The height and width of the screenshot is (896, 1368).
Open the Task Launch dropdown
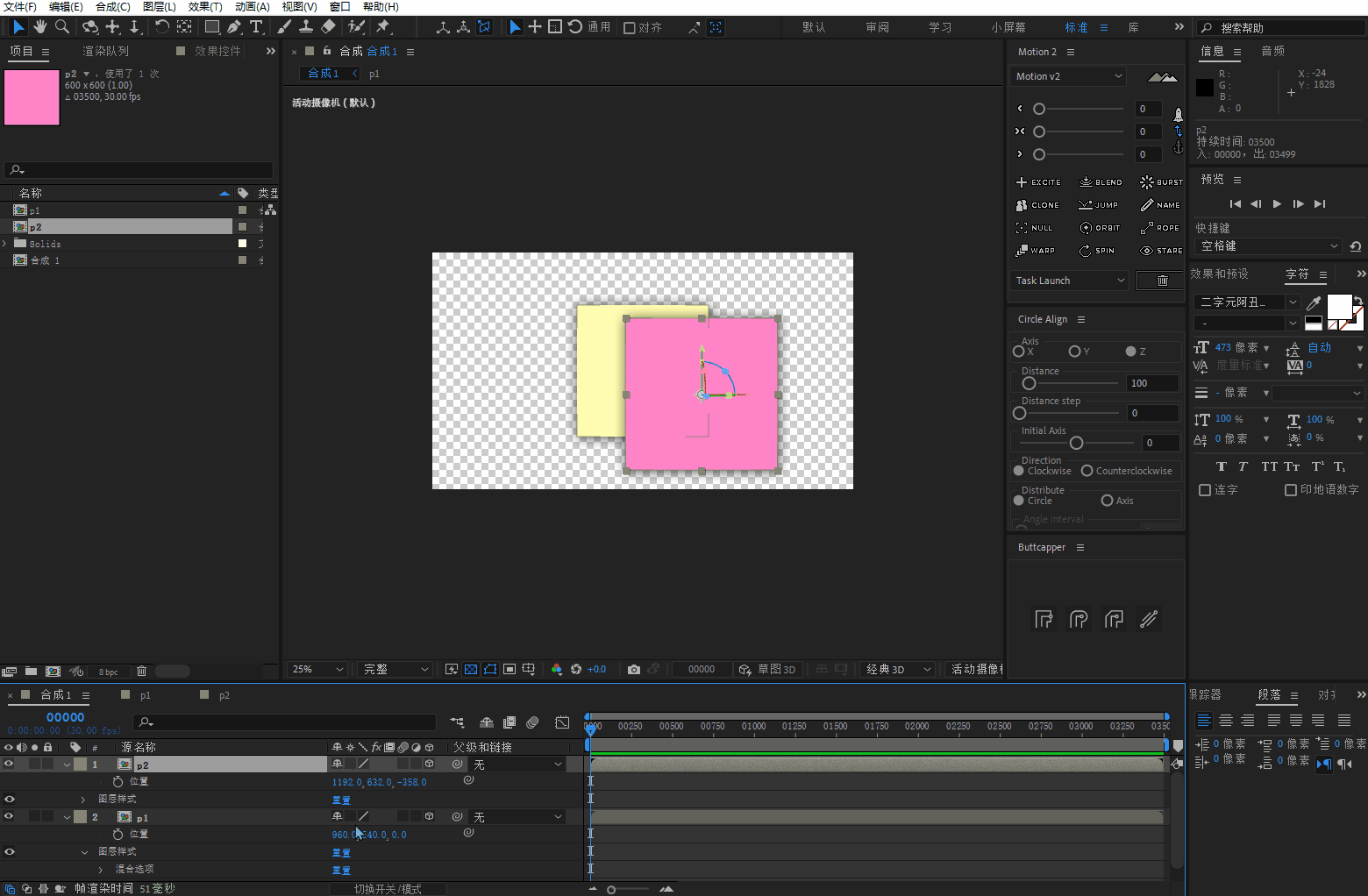[1069, 281]
